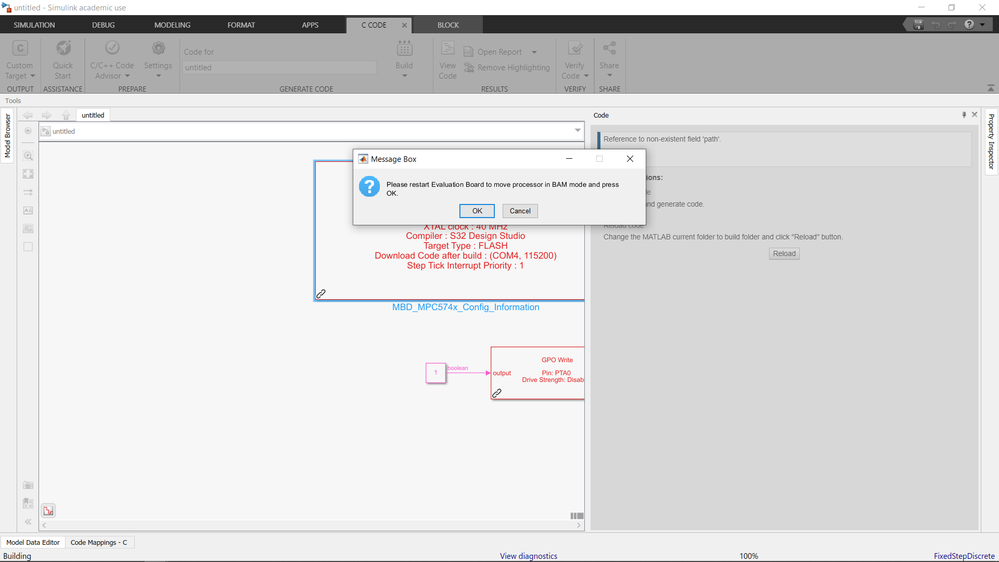Collapse the toolstrip with the corner arrow

pos(991,88)
